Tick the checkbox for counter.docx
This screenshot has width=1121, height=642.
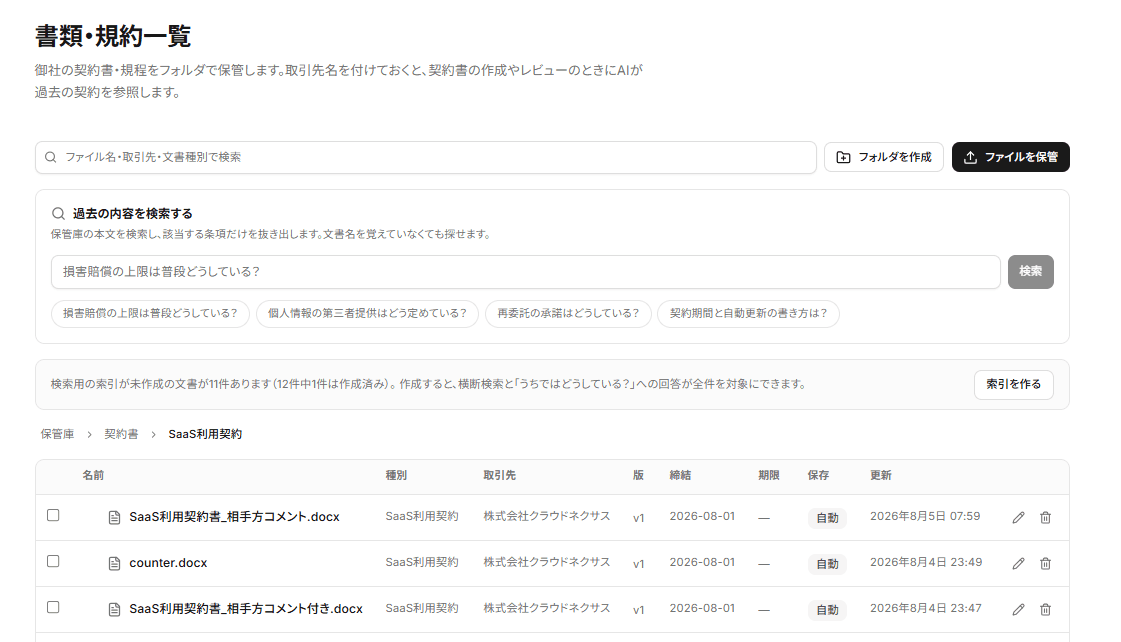coord(53,561)
